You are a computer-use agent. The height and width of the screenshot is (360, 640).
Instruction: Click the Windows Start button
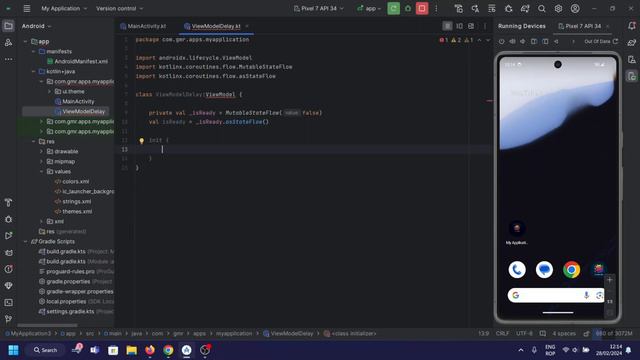click(x=13, y=350)
